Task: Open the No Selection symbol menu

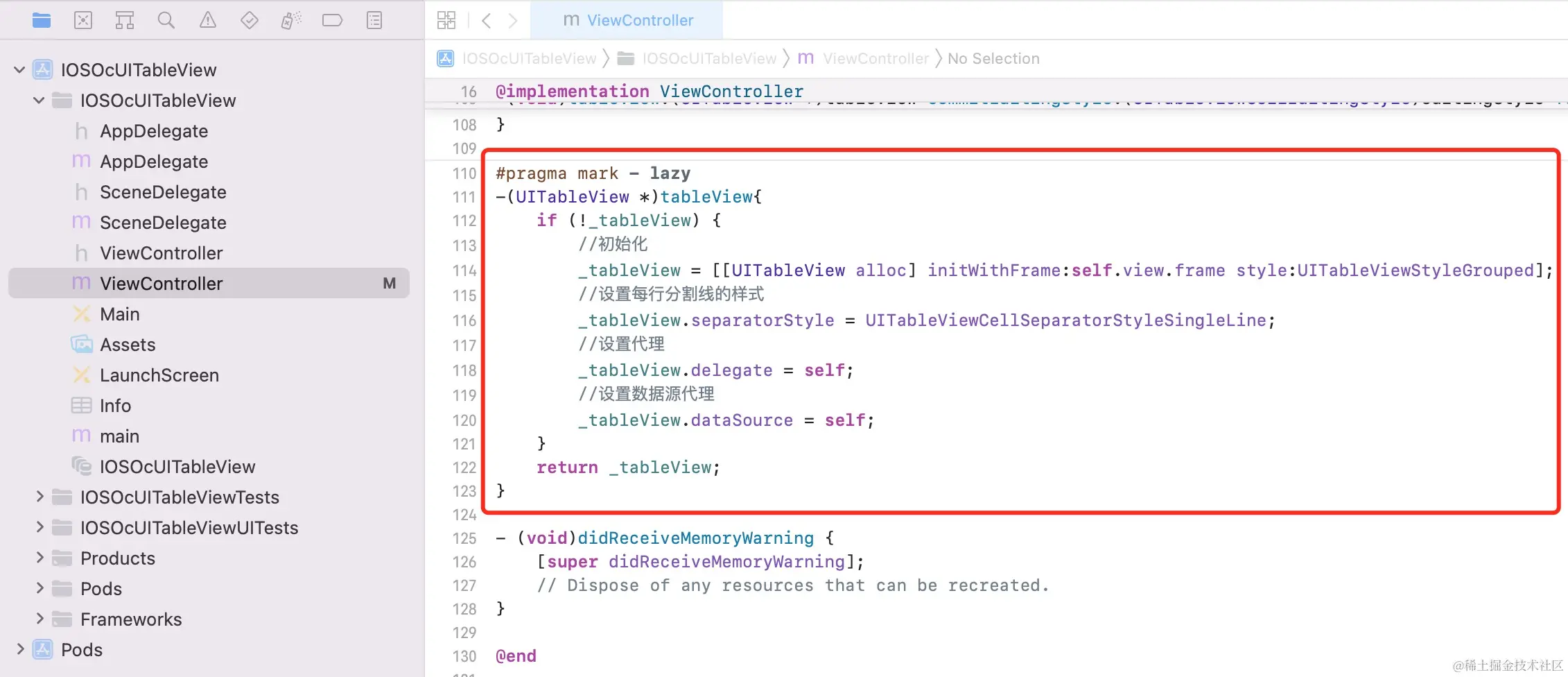Action: coord(993,58)
